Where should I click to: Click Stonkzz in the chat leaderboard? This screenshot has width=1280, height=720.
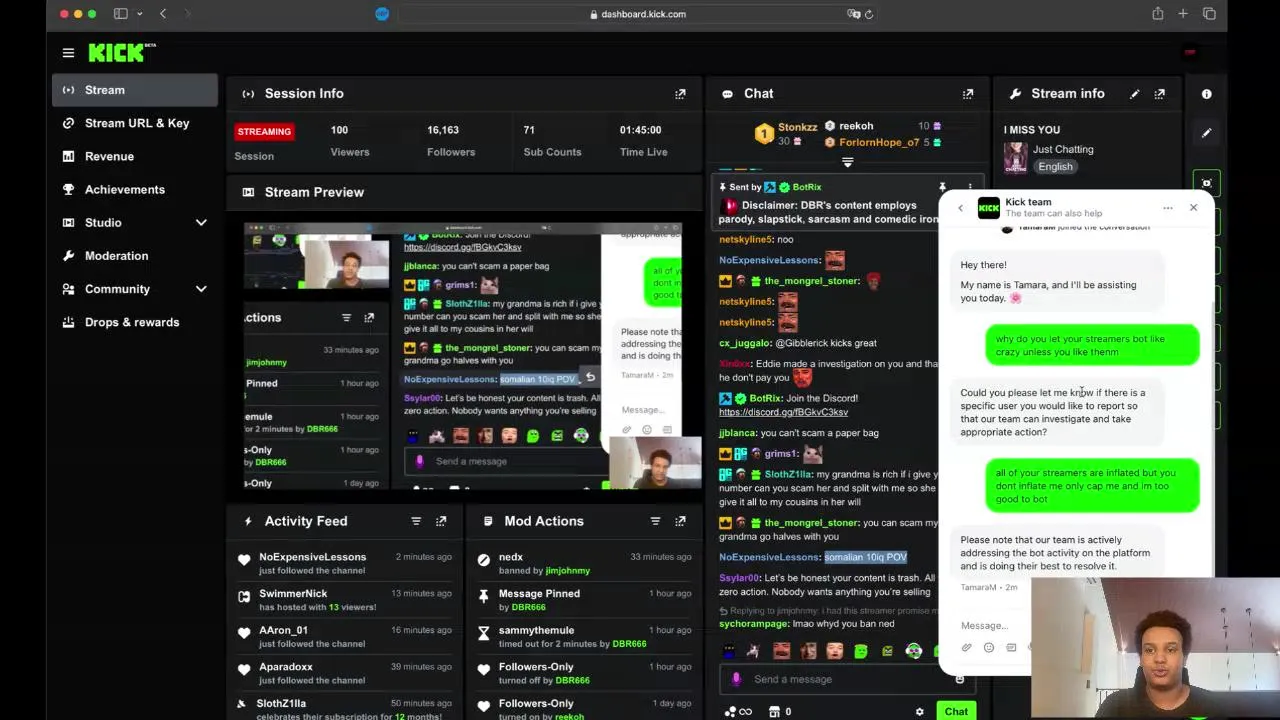(798, 127)
